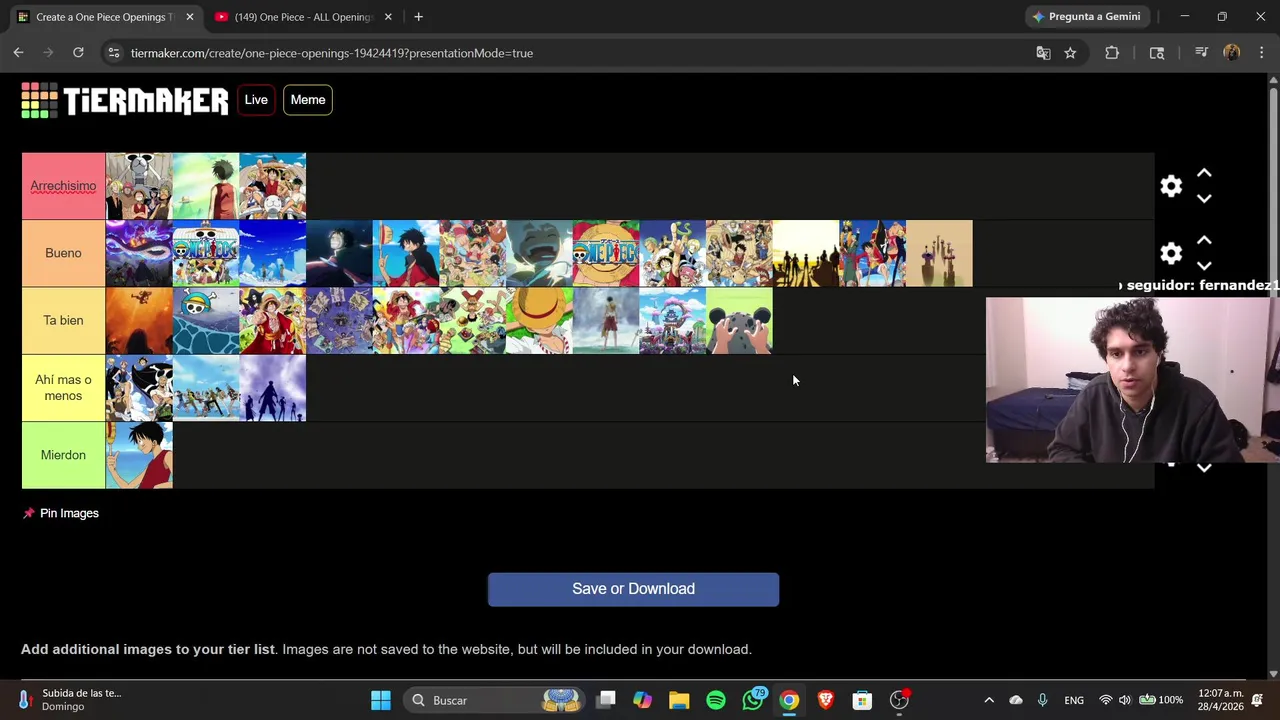This screenshot has width=1280, height=720.
Task: Click Pregunta a Gemini button
Action: point(1087,17)
